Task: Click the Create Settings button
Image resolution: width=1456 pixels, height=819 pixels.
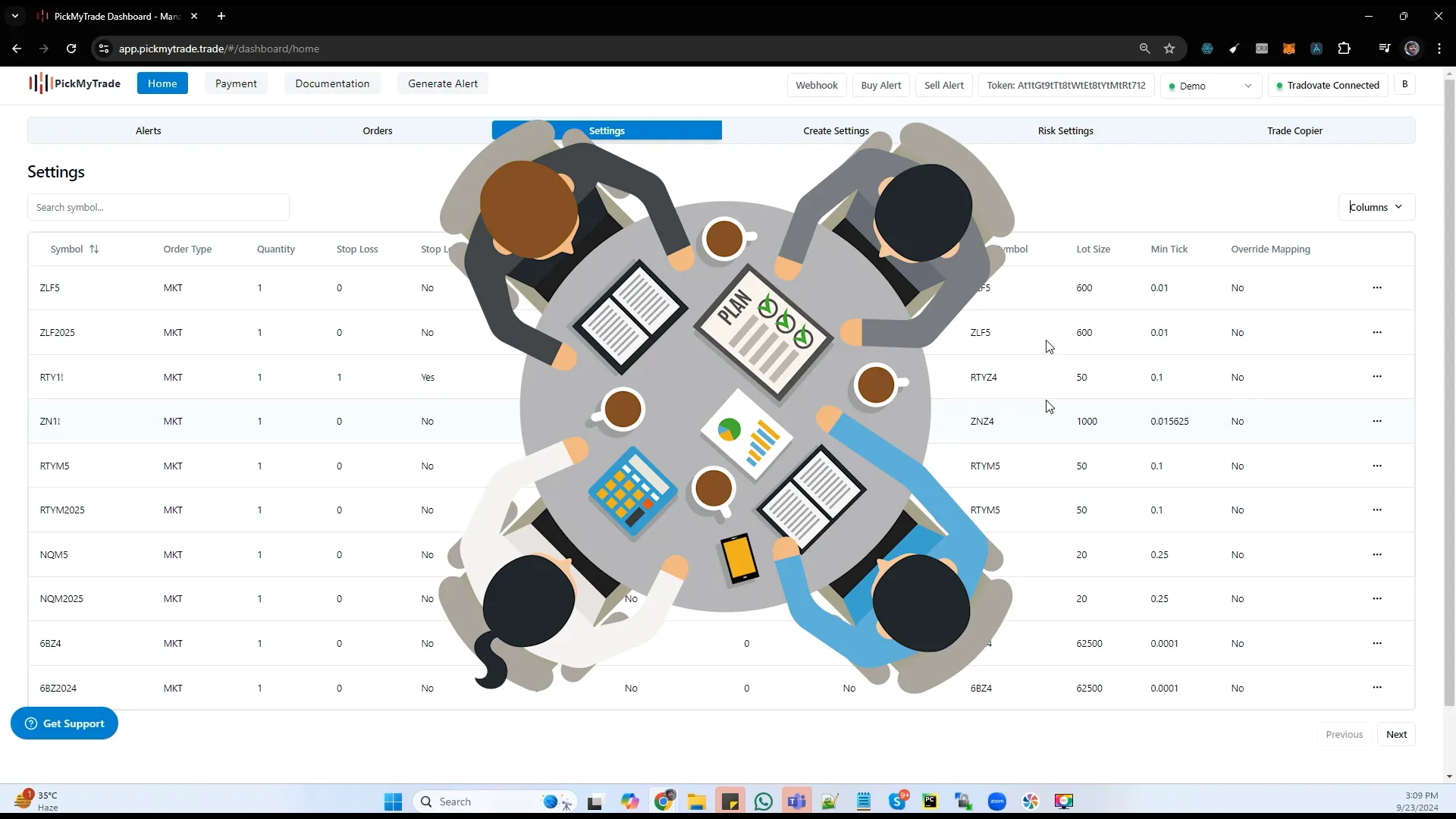Action: pyautogui.click(x=836, y=130)
